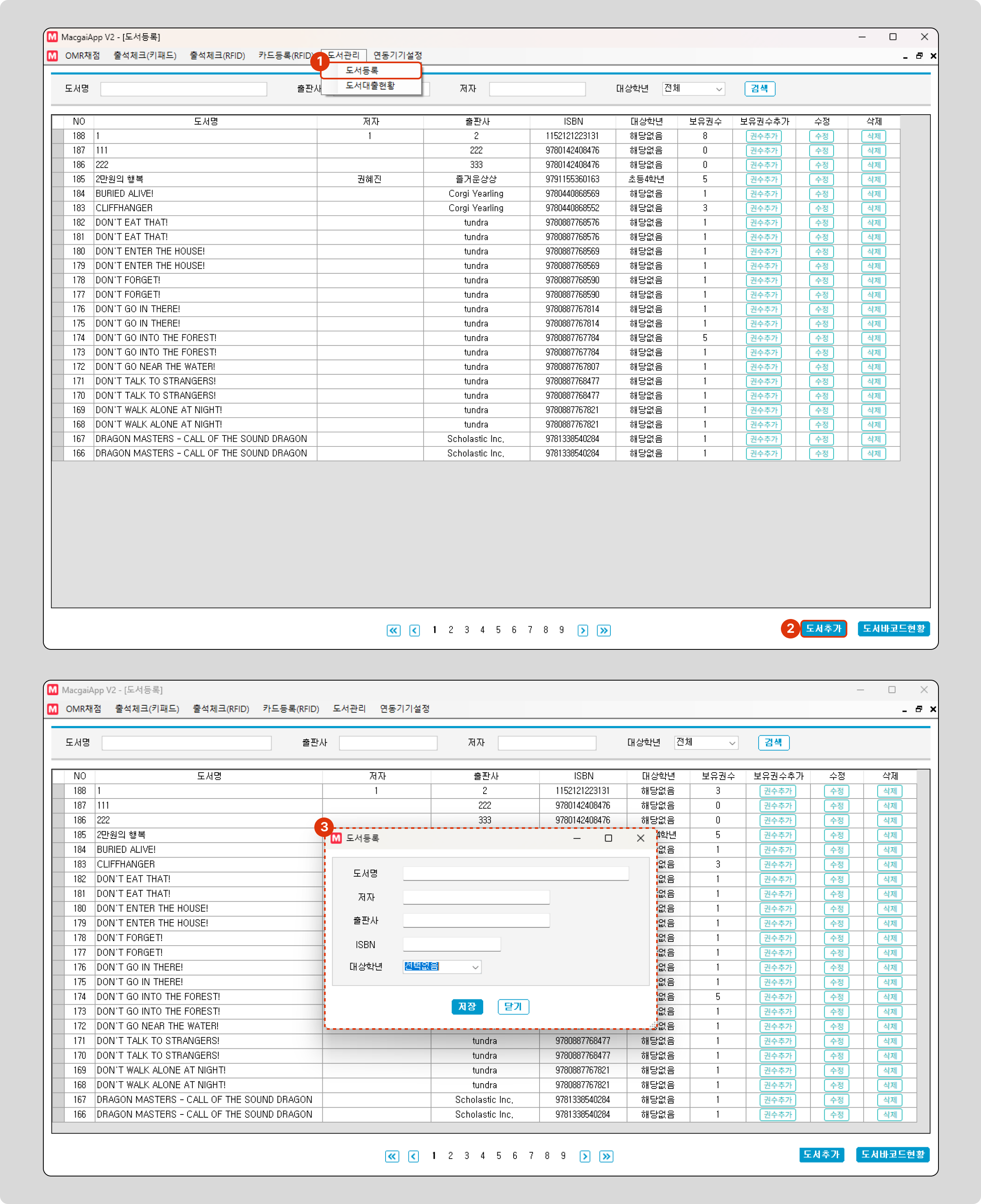Go to page 5 in top pagination

[x=498, y=630]
